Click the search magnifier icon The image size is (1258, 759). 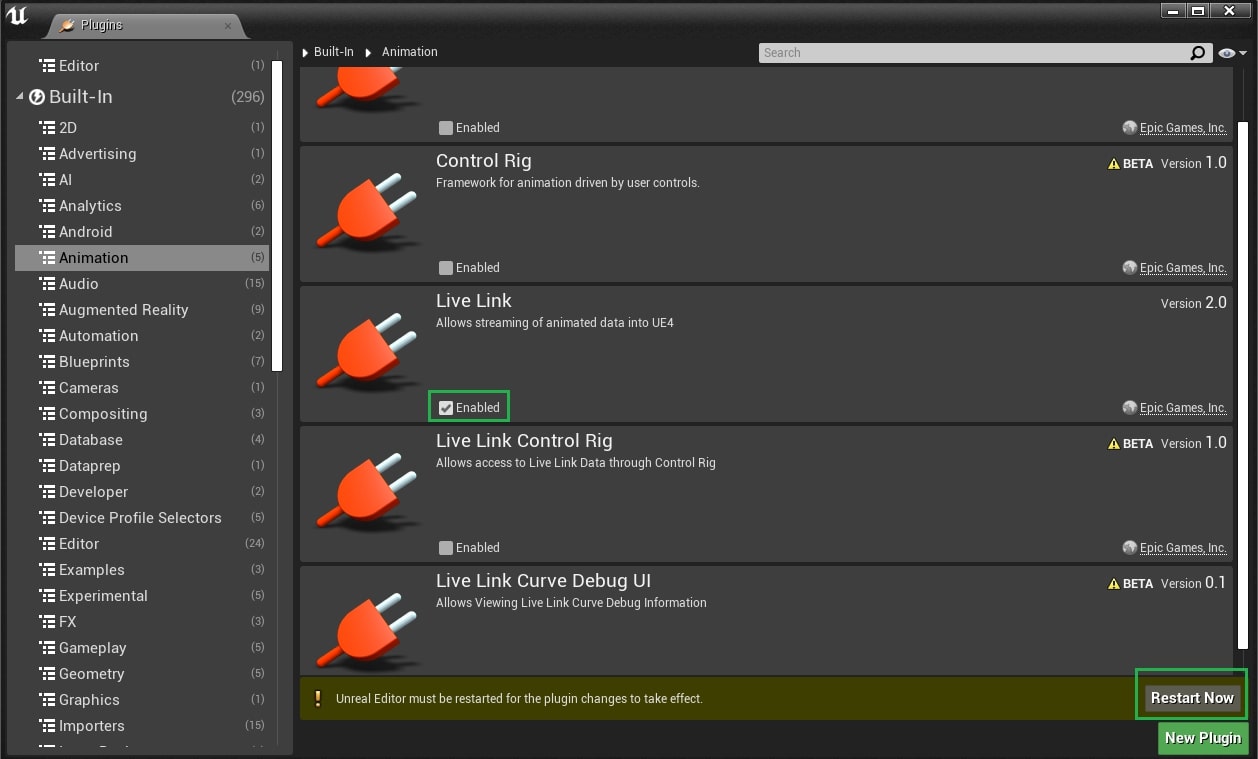pos(1197,53)
